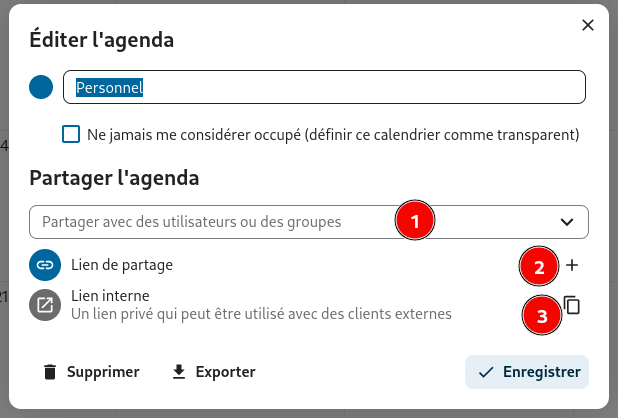Click the download arrow icon beside Exporter
The width and height of the screenshot is (618, 418).
(x=179, y=372)
